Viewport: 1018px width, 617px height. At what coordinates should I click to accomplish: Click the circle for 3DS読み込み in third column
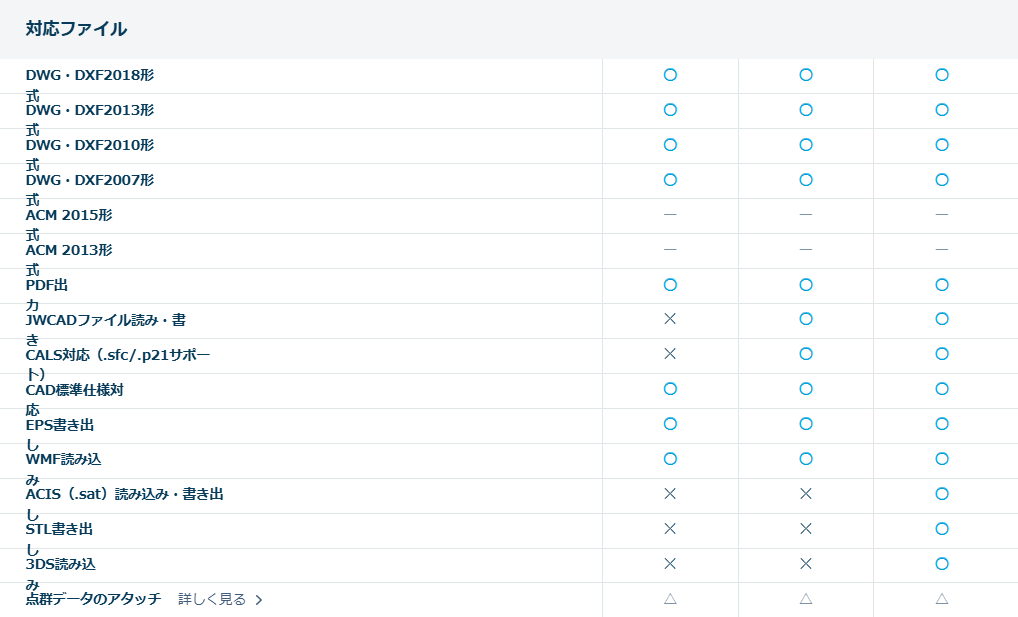pyautogui.click(x=941, y=564)
